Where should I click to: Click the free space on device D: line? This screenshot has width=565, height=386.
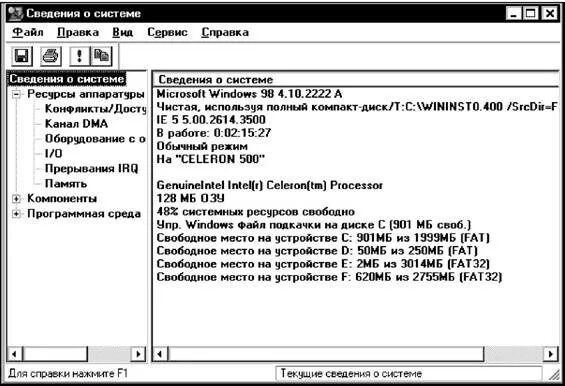(317, 251)
